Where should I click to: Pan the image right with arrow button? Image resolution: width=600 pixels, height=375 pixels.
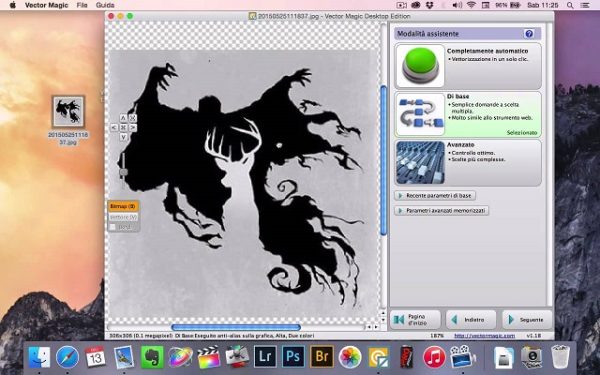pos(133,127)
